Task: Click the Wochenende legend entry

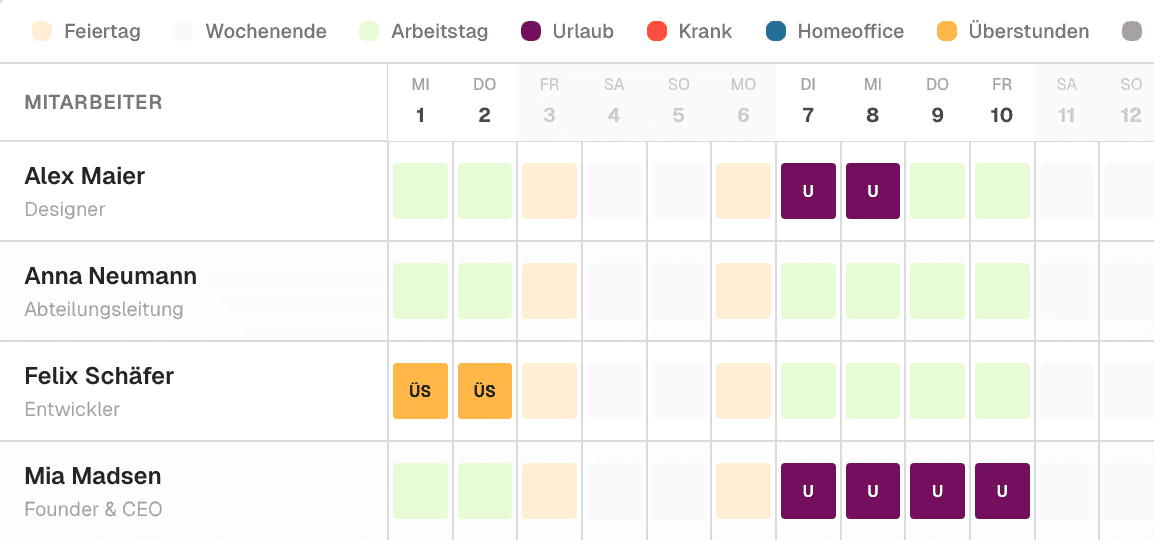Action: 249,32
